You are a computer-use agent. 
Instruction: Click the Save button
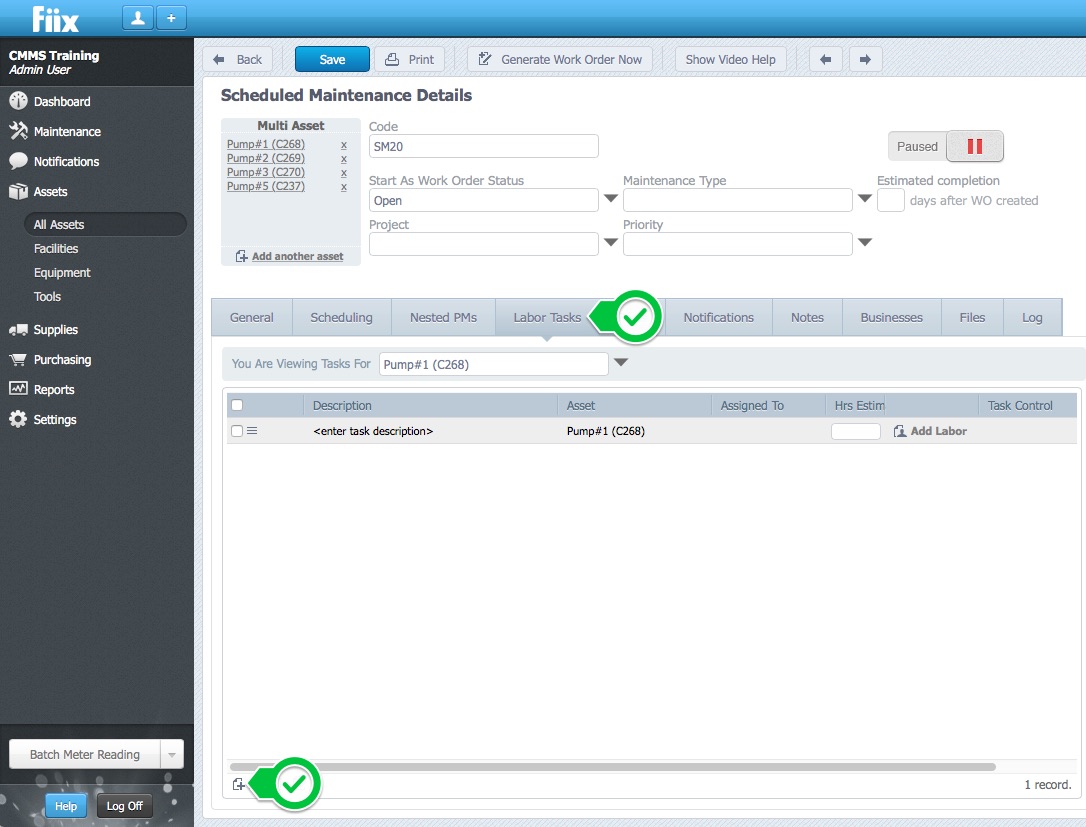332,60
